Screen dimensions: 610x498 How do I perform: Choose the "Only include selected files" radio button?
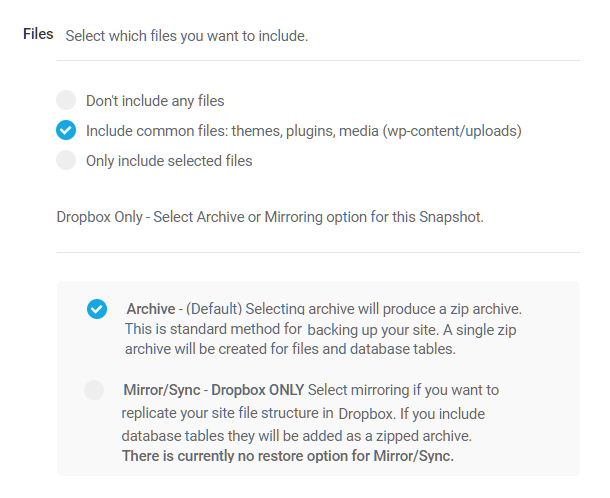pos(66,160)
